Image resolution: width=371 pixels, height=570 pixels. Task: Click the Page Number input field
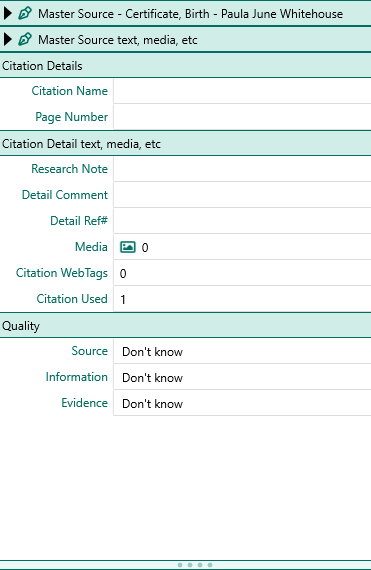[242, 117]
